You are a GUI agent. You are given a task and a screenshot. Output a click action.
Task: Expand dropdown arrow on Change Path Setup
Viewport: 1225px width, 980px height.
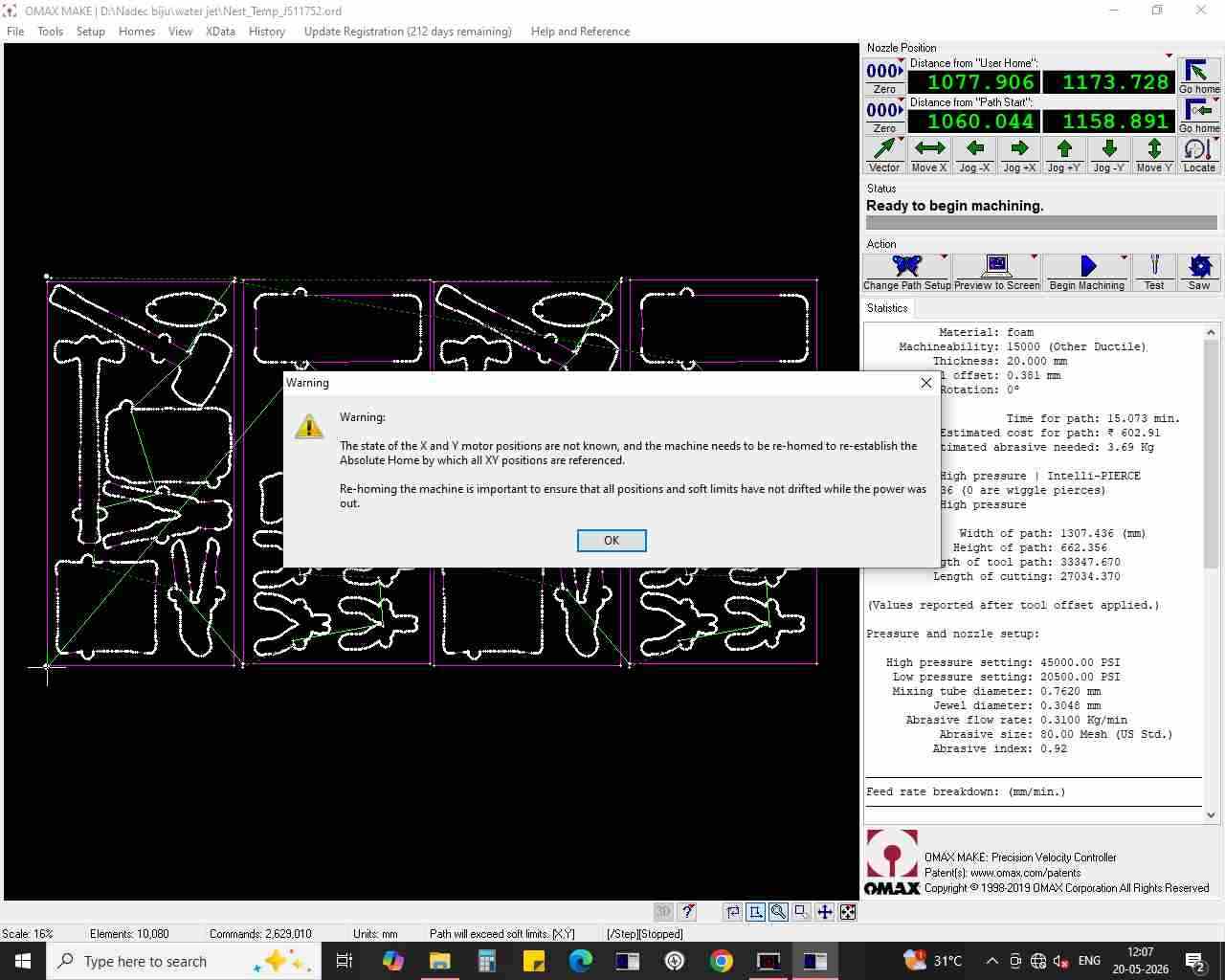click(x=944, y=257)
